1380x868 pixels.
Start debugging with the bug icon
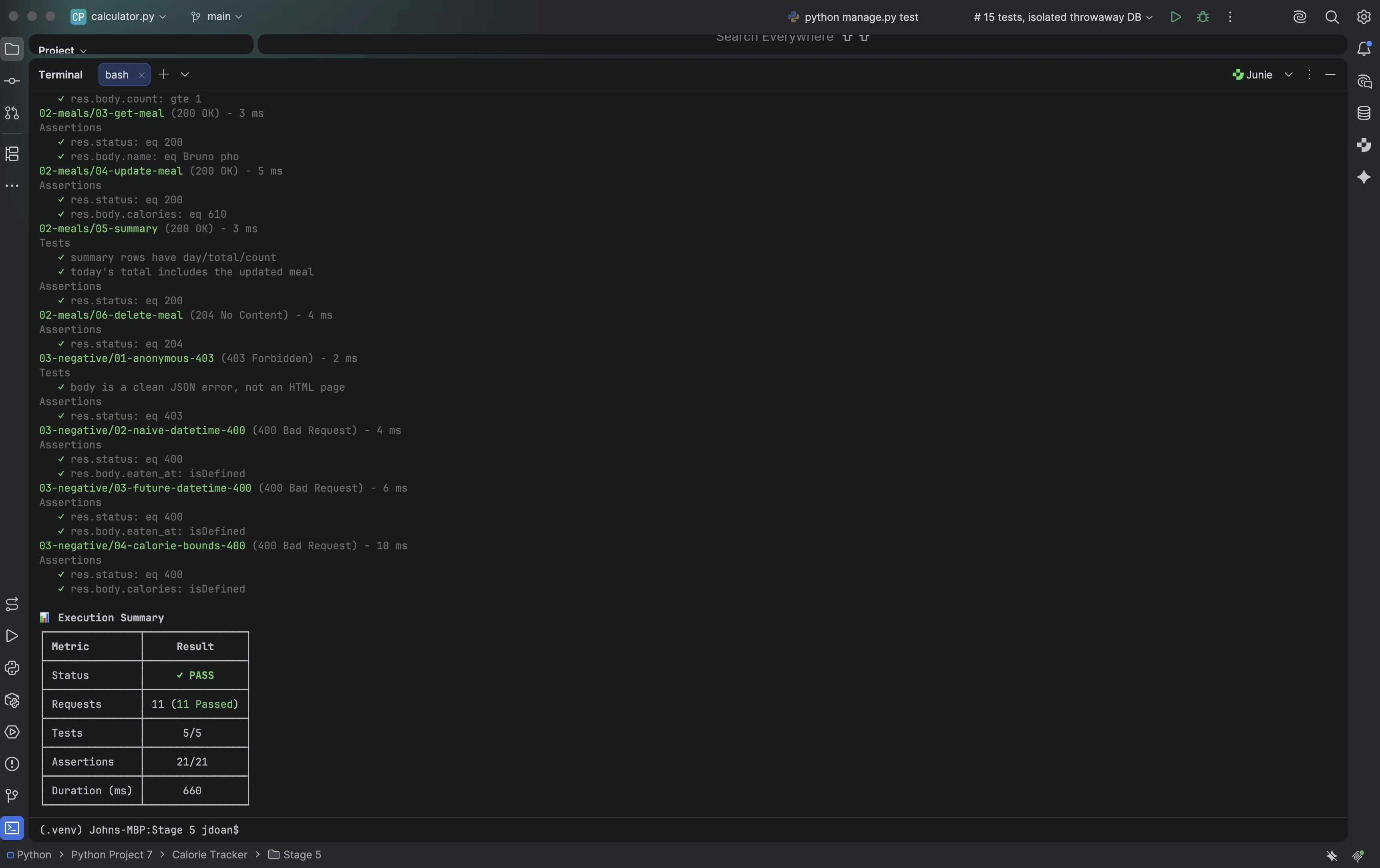pyautogui.click(x=1203, y=17)
